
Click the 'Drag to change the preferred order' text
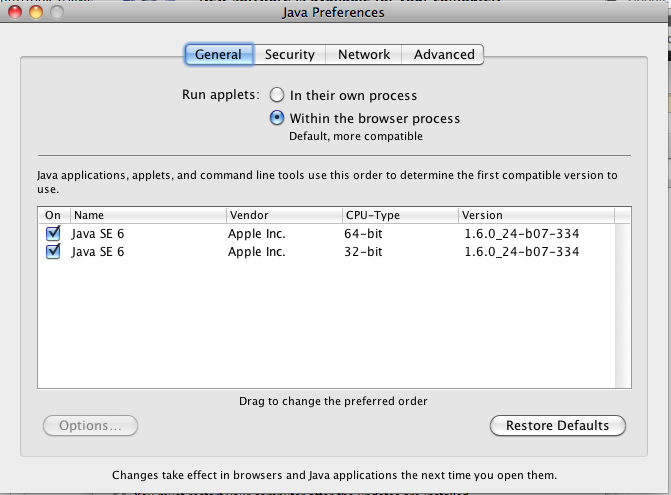(x=333, y=401)
